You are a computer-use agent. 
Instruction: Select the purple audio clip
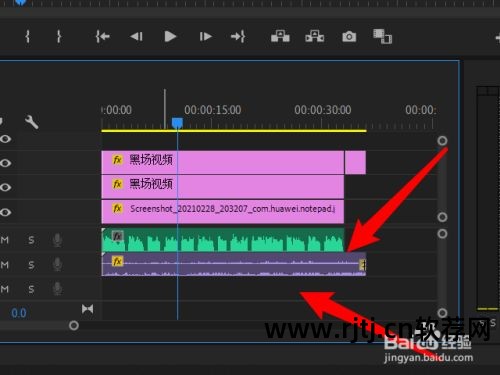(x=234, y=264)
